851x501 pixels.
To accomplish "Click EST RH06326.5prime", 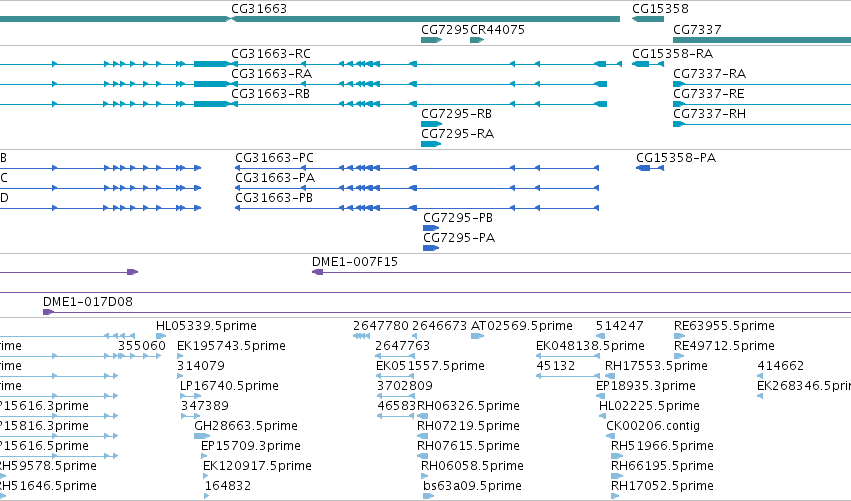I will pyautogui.click(x=468, y=406).
